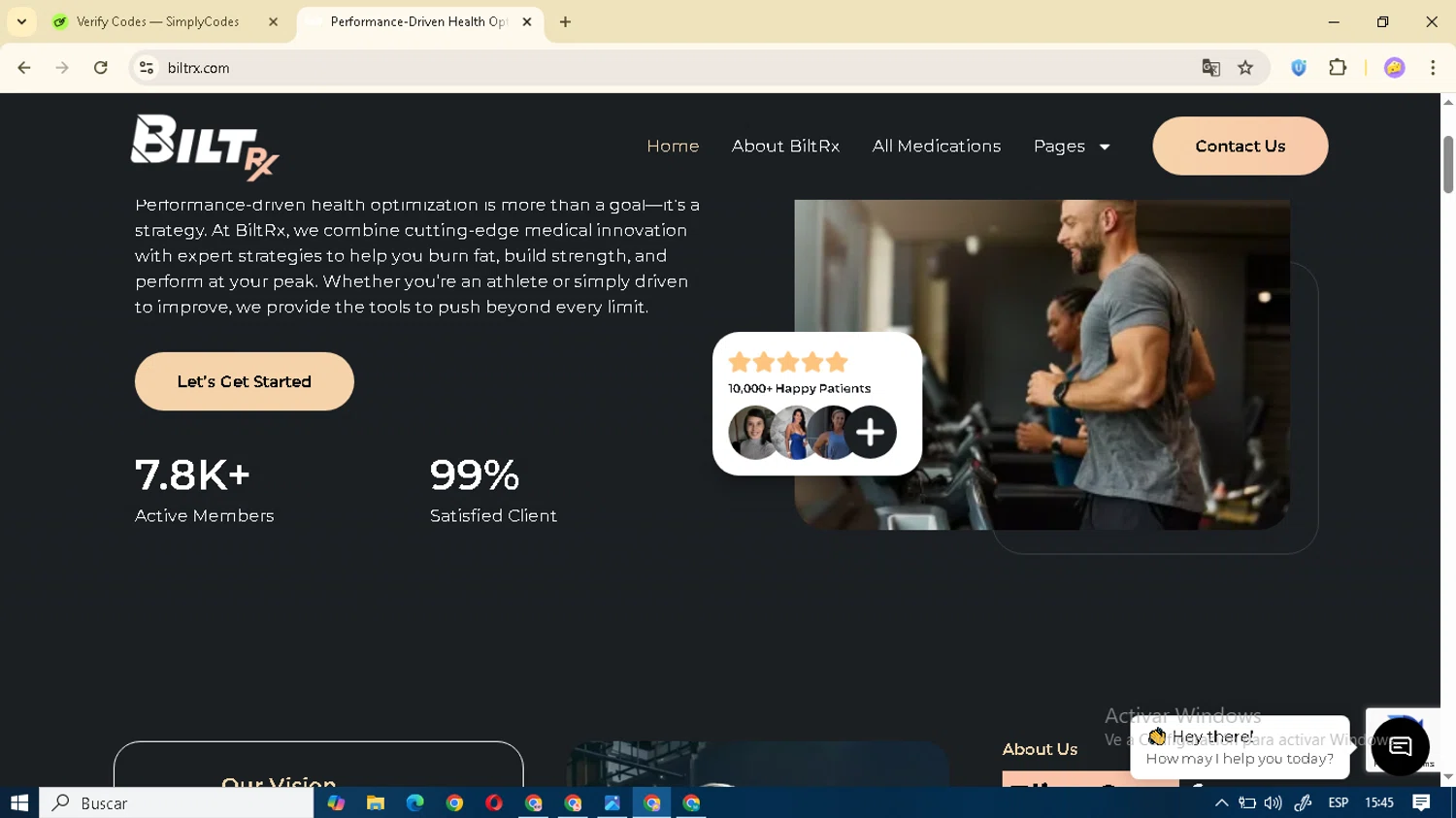Image resolution: width=1456 pixels, height=818 pixels.
Task: Open the Chrome three-dot menu
Action: pyautogui.click(x=1433, y=68)
